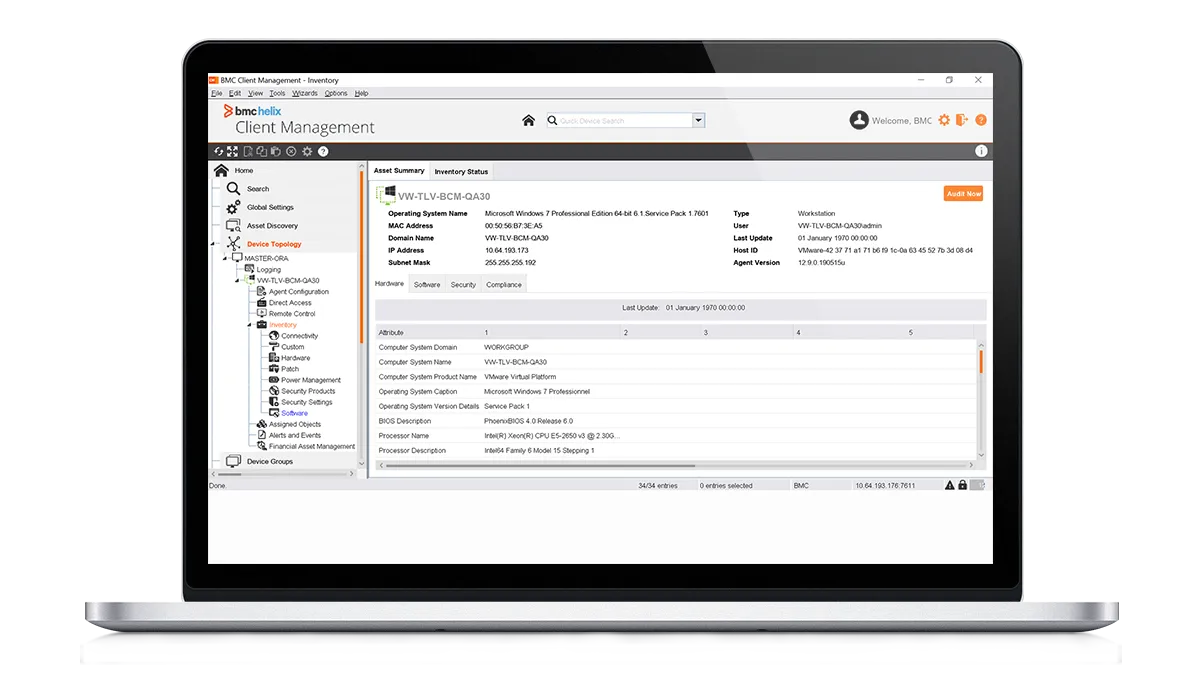
Task: Click the orange vertical scrollbar of the table
Action: pyautogui.click(x=980, y=362)
